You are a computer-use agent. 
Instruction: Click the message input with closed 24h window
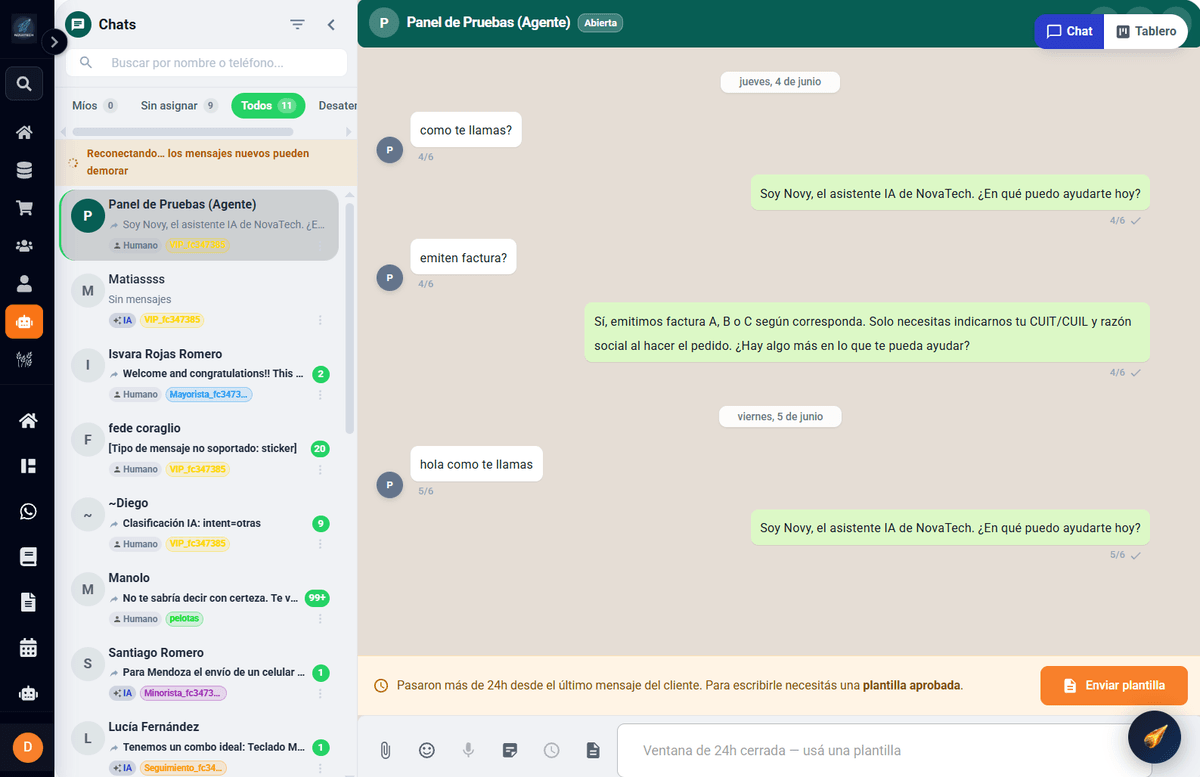[870, 750]
